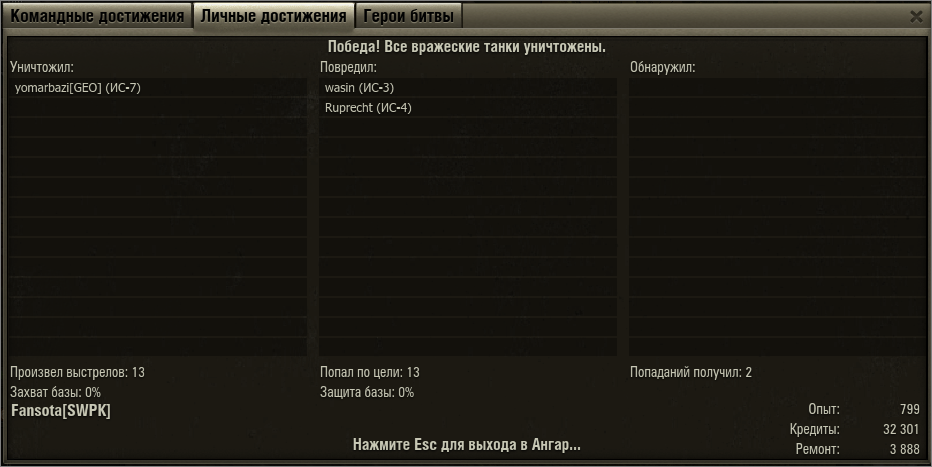Click the Кредиты value 32 301
Screen dimensions: 932x467
(901, 429)
